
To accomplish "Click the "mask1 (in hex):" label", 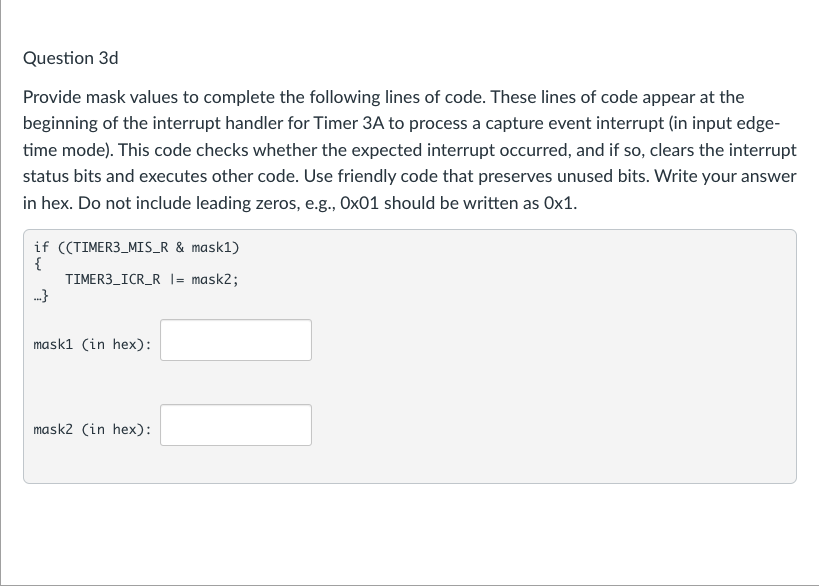I will pyautogui.click(x=92, y=345).
